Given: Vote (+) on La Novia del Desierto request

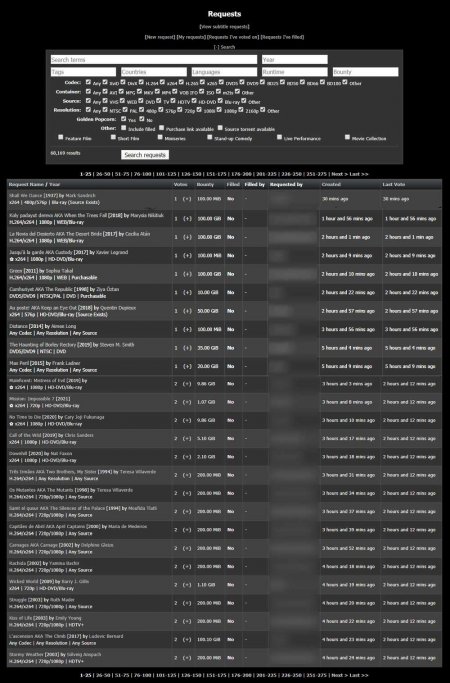Looking at the screenshot, I should (x=187, y=237).
